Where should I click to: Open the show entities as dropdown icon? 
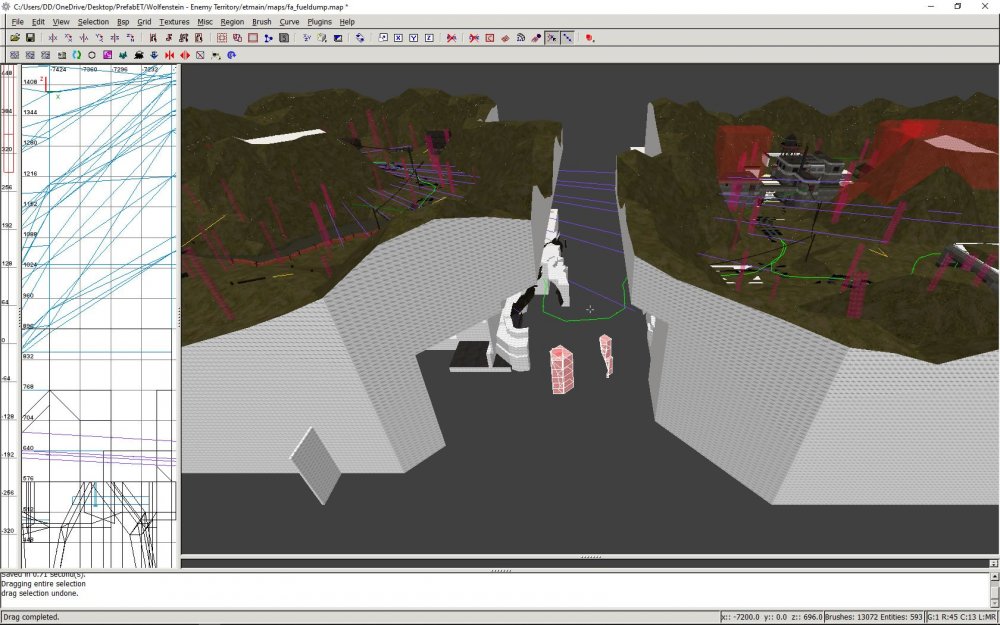pyautogui.click(x=589, y=38)
